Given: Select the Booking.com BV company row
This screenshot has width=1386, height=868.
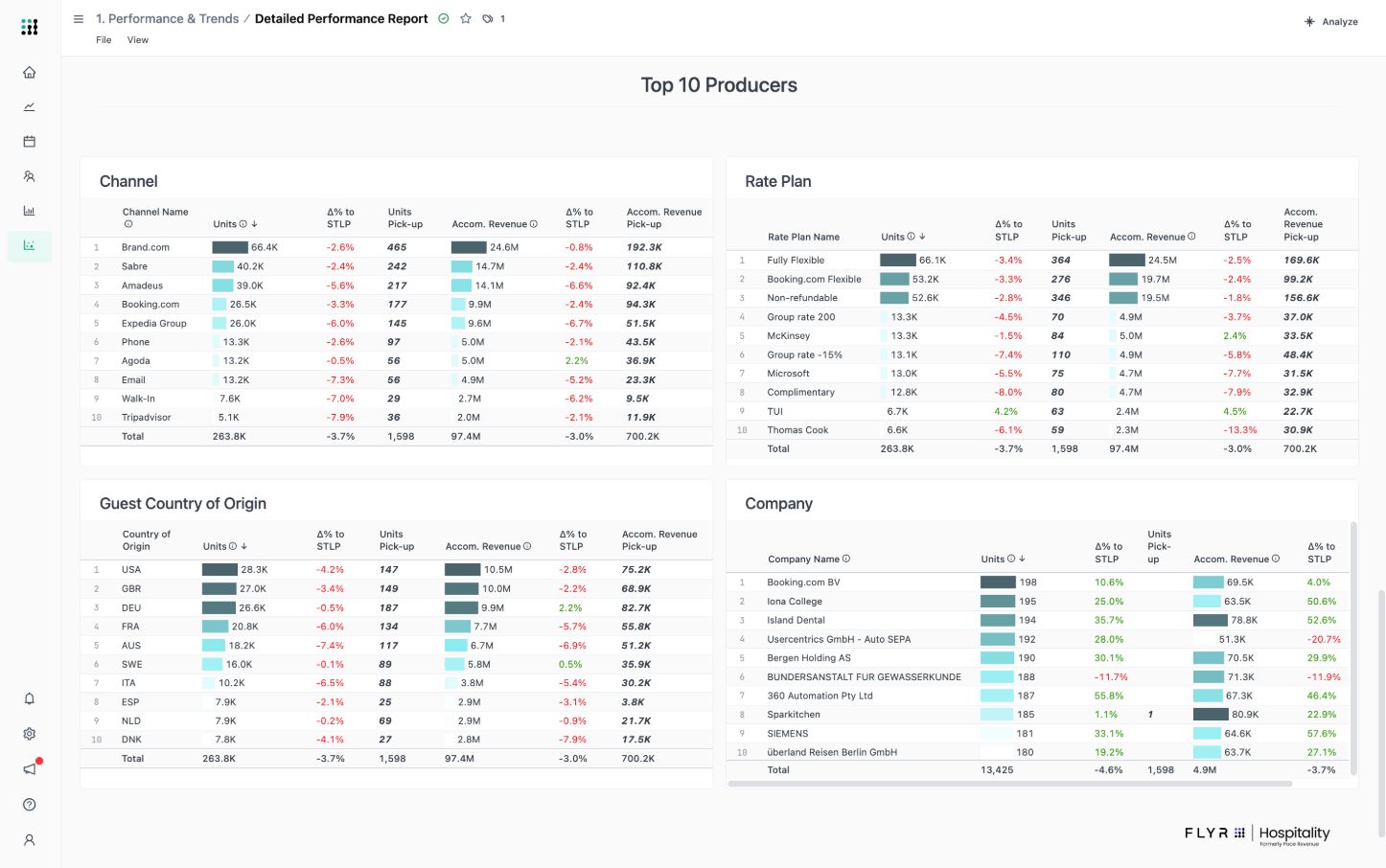Looking at the screenshot, I should click(1038, 582).
